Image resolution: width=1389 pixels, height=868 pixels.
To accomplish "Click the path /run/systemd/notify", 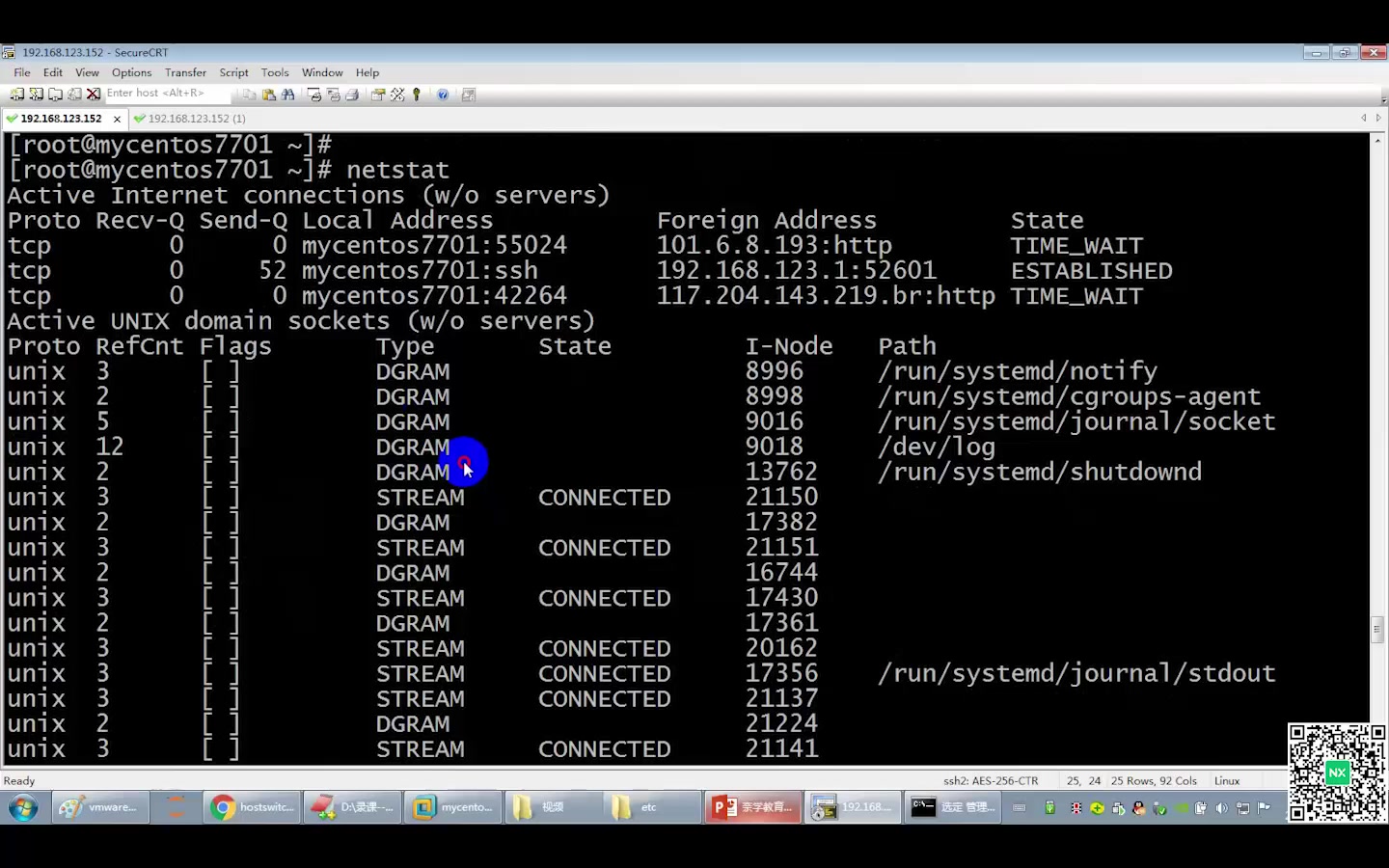I will (1018, 372).
